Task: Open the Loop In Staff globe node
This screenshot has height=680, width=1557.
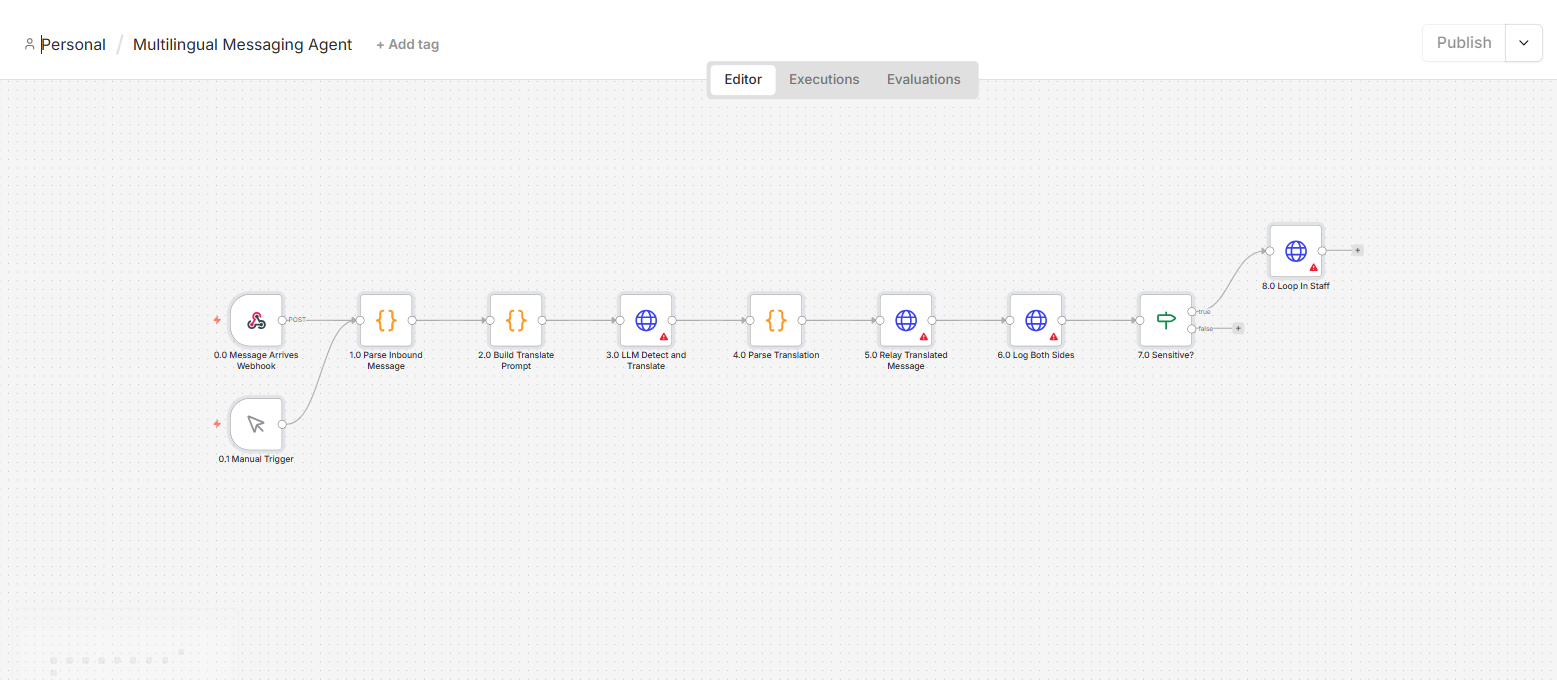Action: (1296, 250)
